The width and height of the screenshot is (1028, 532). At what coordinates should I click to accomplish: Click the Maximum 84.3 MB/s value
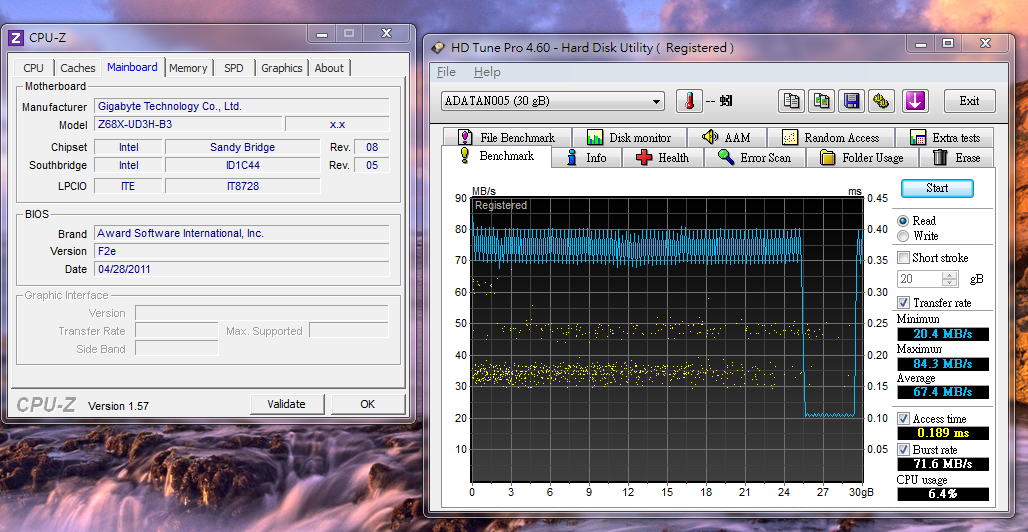pyautogui.click(x=943, y=363)
